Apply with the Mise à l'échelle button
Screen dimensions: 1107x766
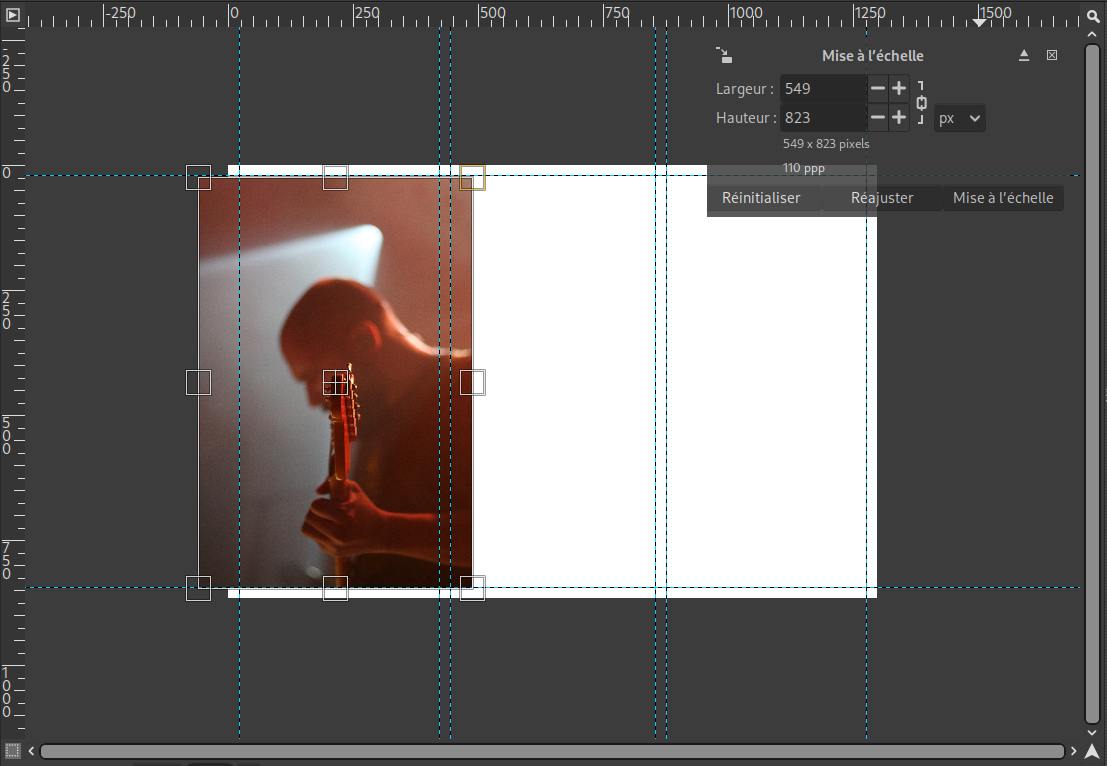coord(1003,198)
